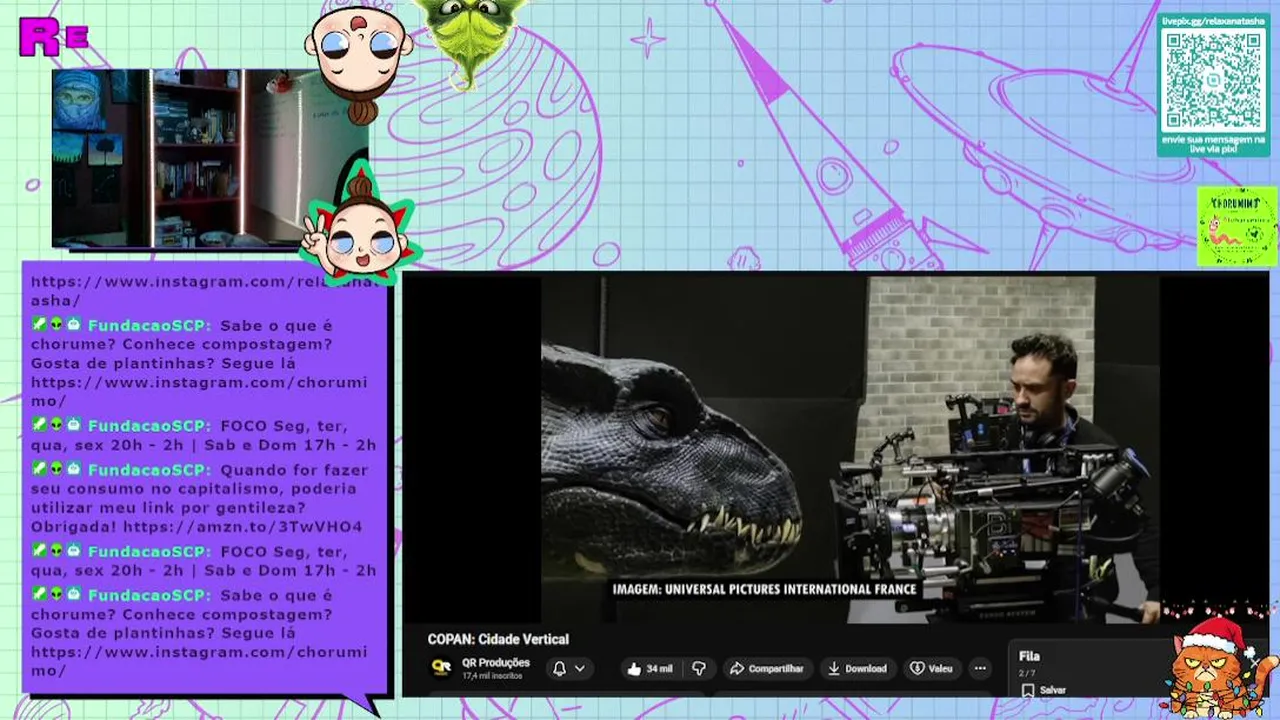This screenshot has height=720, width=1280.
Task: Click the Fila queue header
Action: pos(1029,656)
